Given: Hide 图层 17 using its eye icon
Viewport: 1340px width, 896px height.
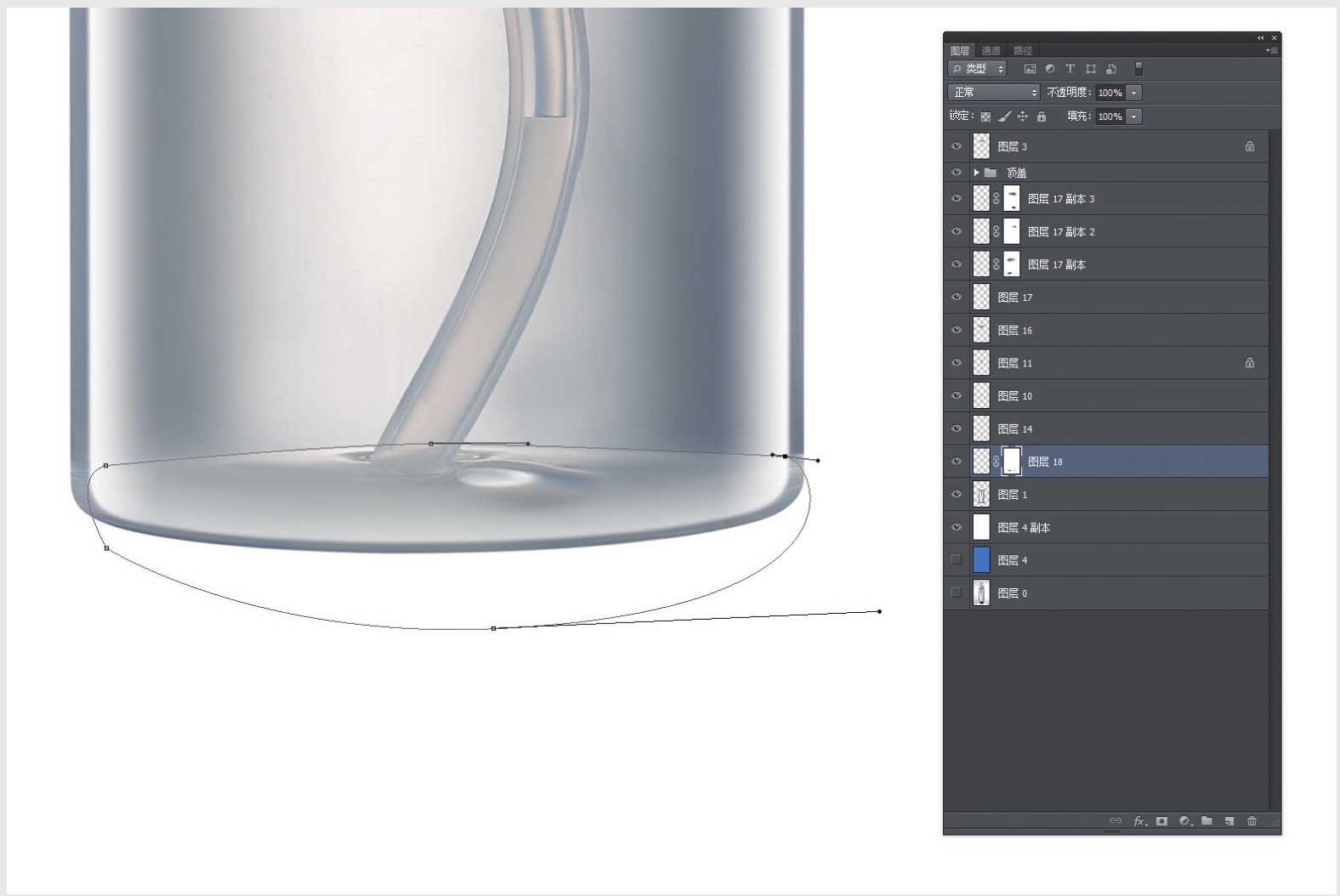Looking at the screenshot, I should coord(957,298).
